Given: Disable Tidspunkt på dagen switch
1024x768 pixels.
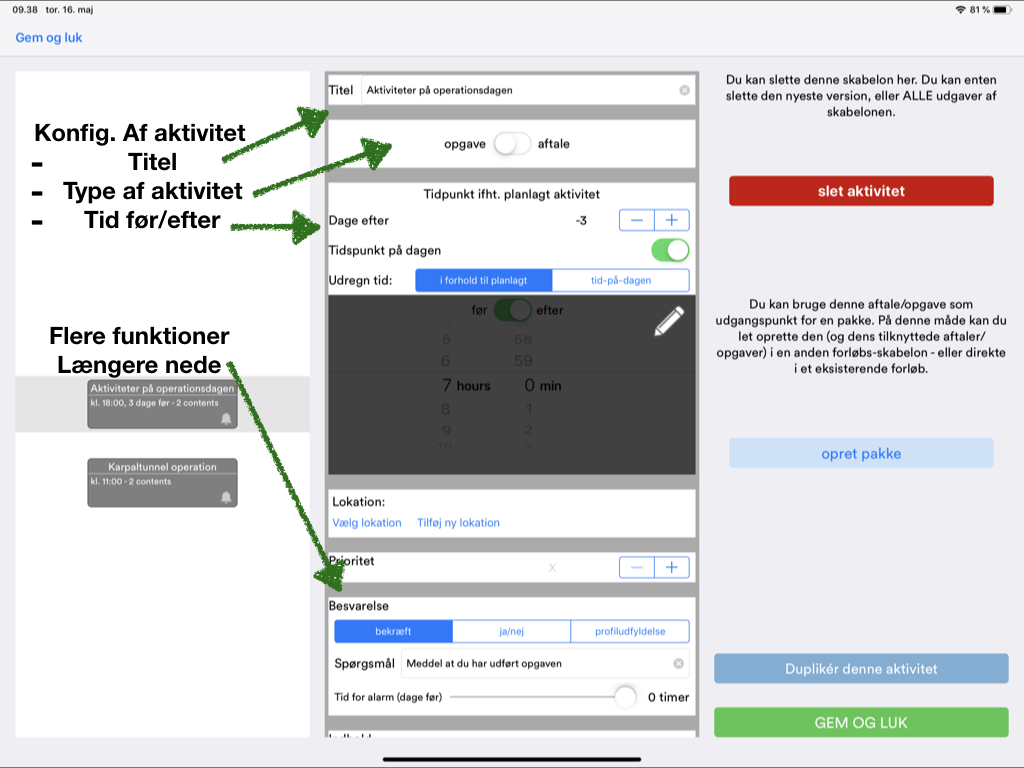Looking at the screenshot, I should [670, 250].
